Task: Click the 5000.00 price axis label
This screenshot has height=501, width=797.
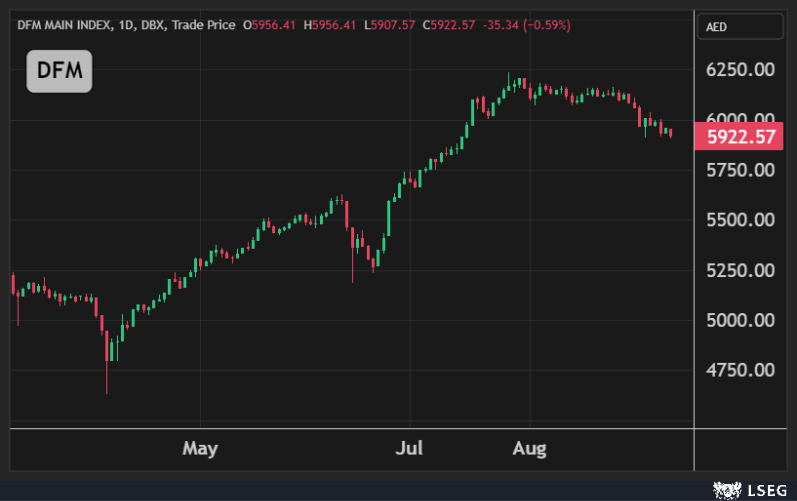Action: tap(741, 320)
